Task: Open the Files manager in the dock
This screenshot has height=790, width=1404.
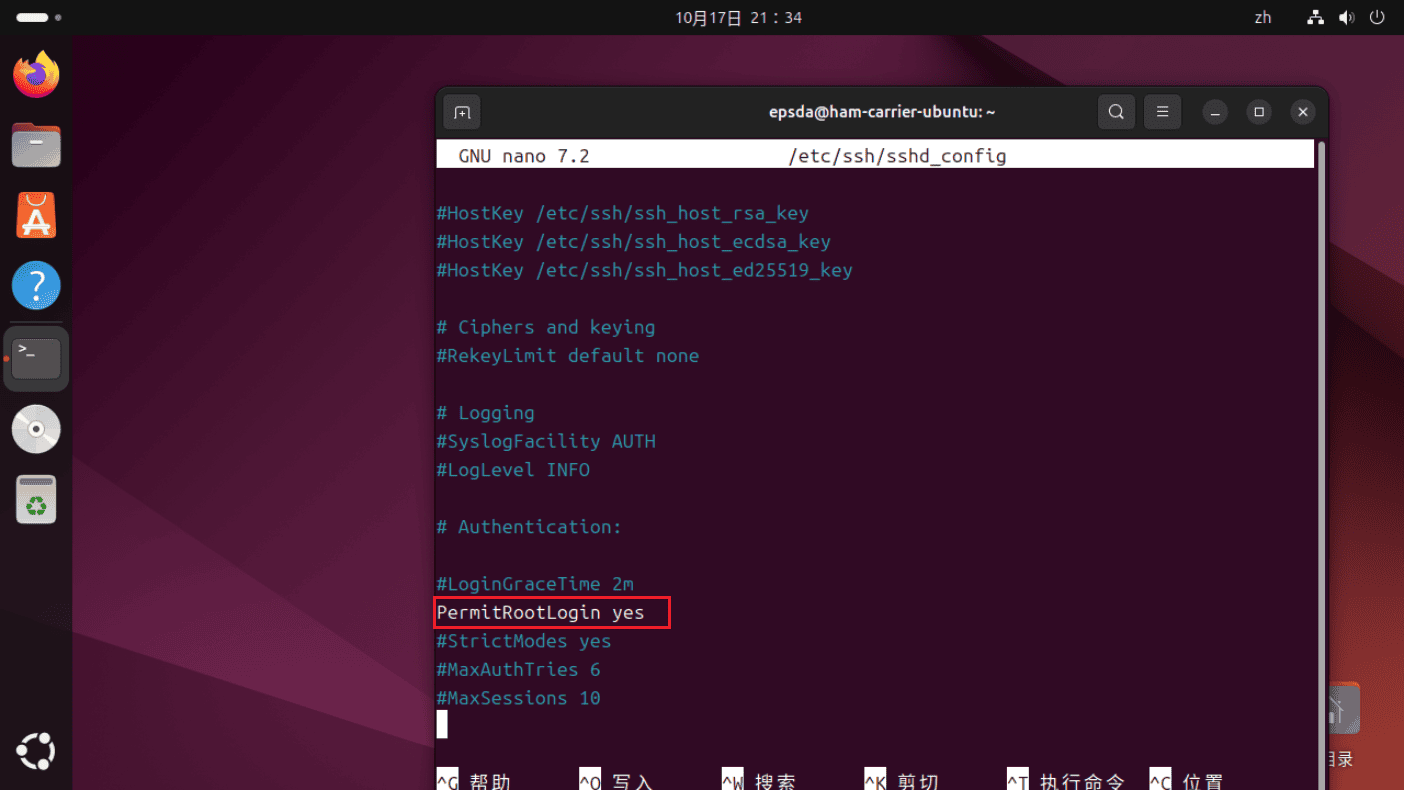Action: (x=36, y=145)
